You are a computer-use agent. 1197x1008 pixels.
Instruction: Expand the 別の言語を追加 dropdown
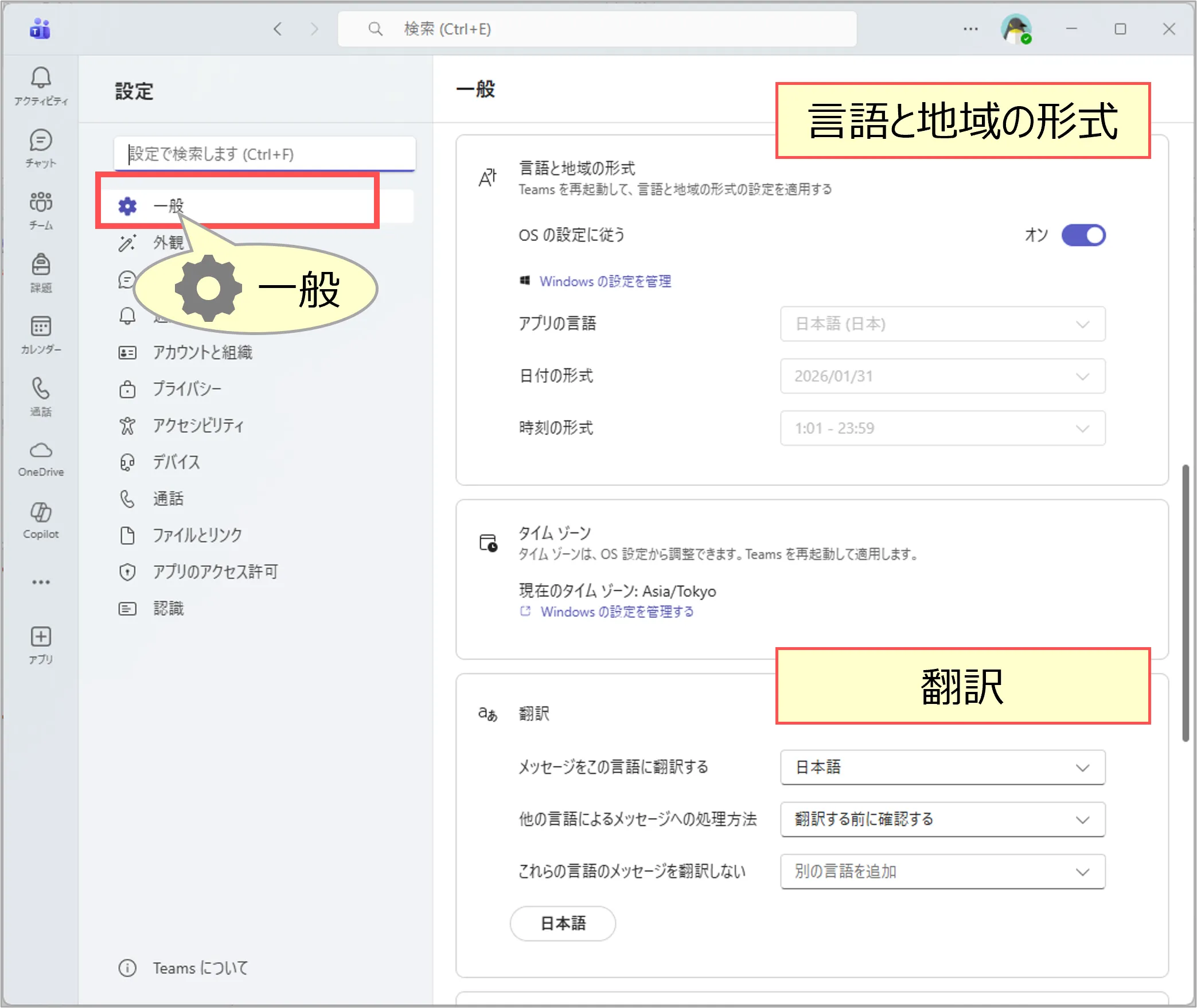pos(942,871)
